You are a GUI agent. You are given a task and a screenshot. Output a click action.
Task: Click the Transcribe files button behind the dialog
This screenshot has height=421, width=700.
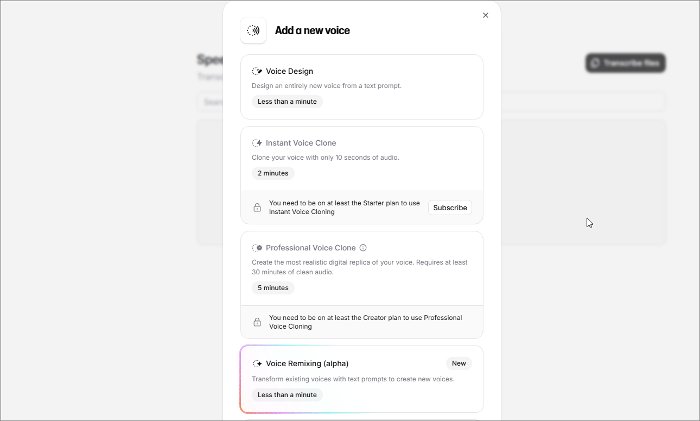625,63
